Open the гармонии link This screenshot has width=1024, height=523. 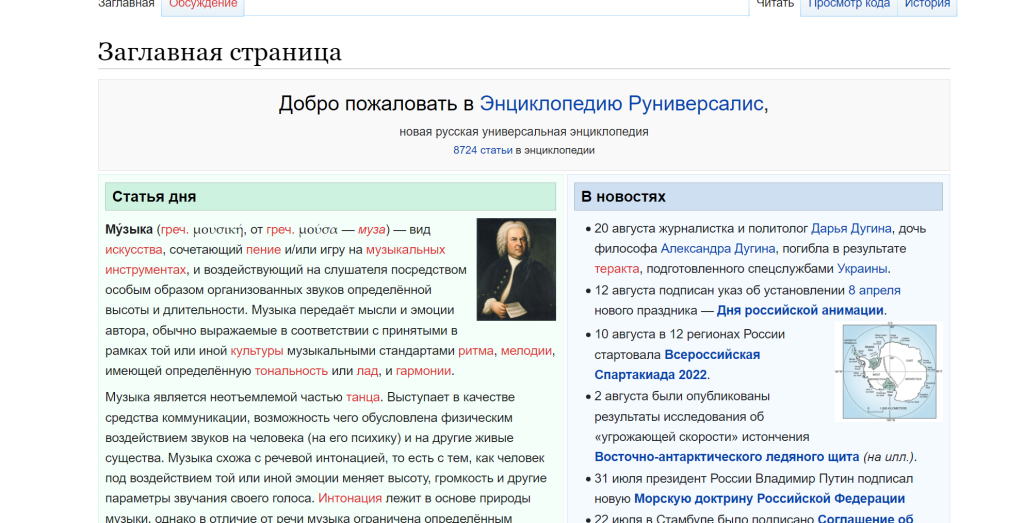pos(423,371)
